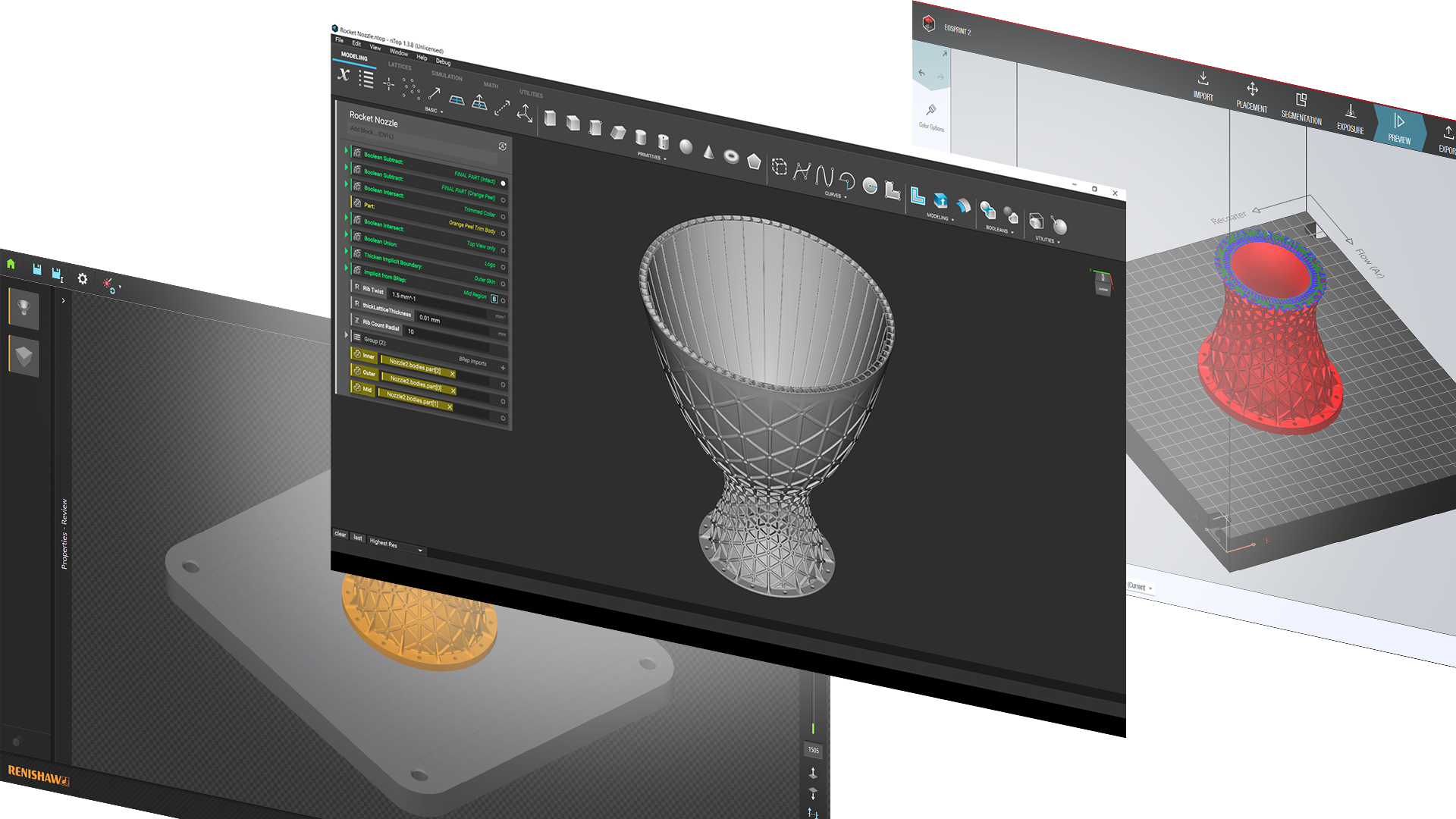
Task: Click the Renishaw settings gear icon
Action: 83,279
